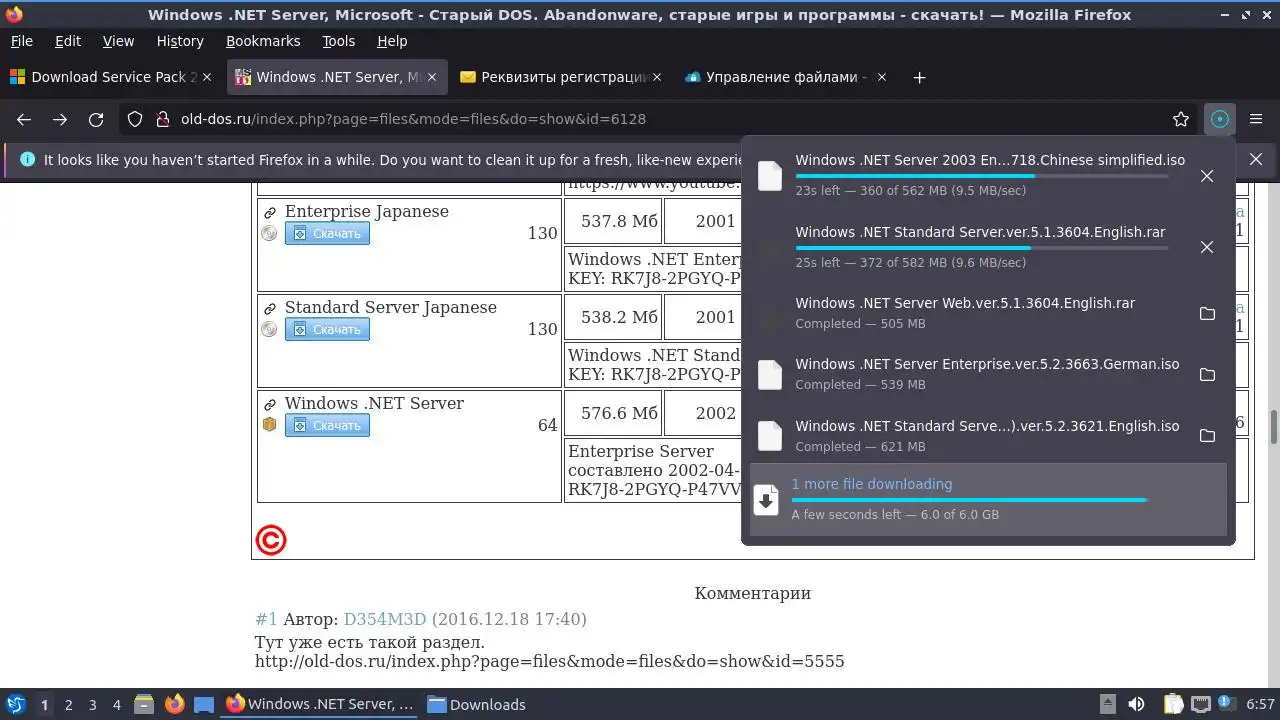This screenshot has width=1280, height=720.
Task: Open the History menu
Action: 180,41
